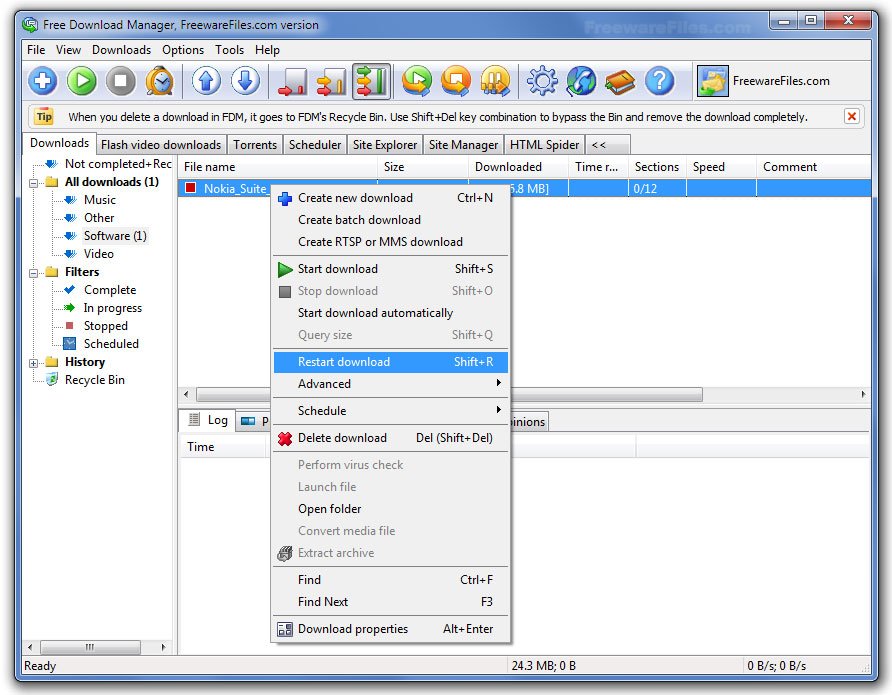Screen dimensions: 892x695
Task: Close the tip bar with red X
Action: point(852,117)
